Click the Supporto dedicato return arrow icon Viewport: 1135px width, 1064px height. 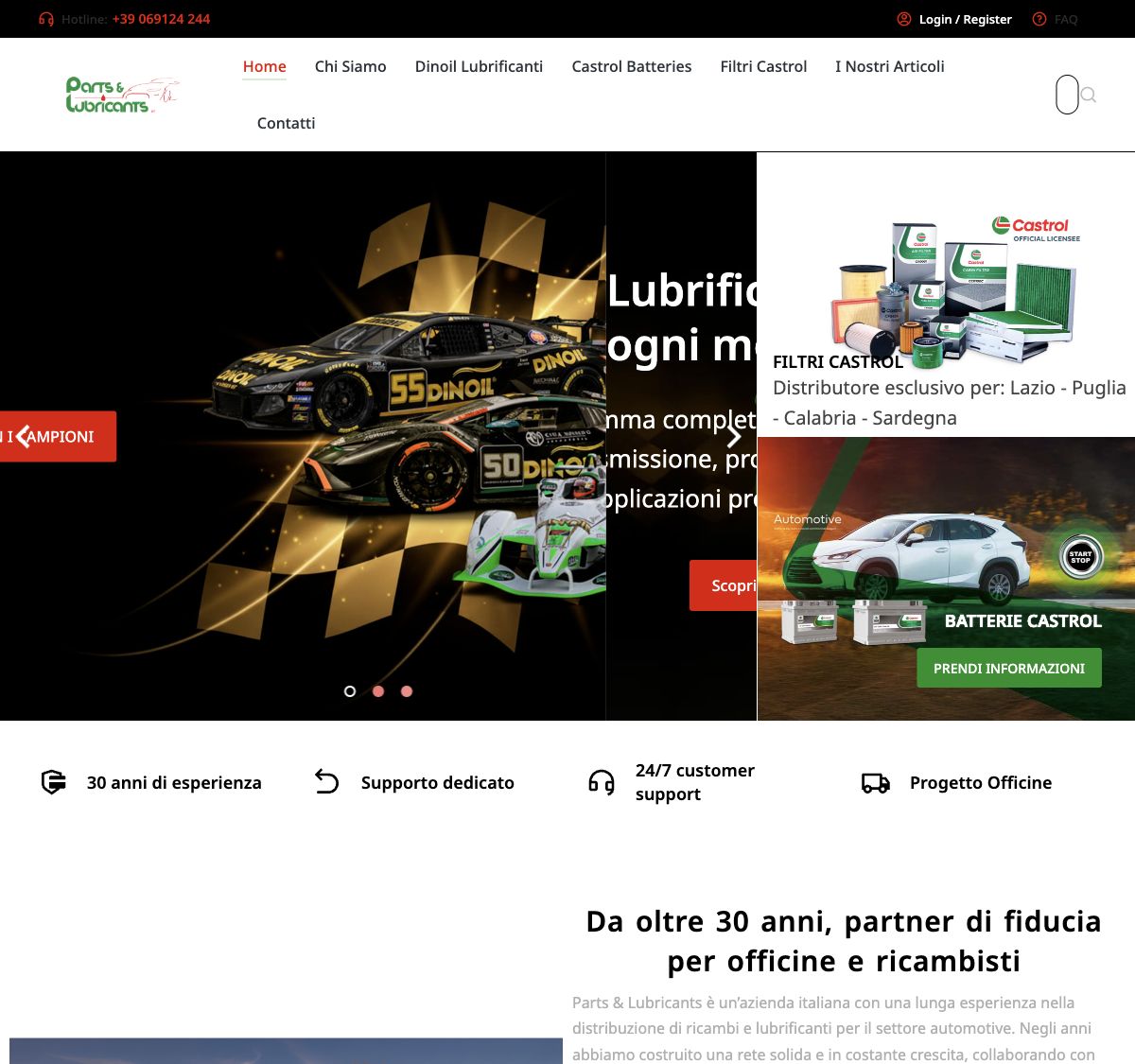coord(327,782)
